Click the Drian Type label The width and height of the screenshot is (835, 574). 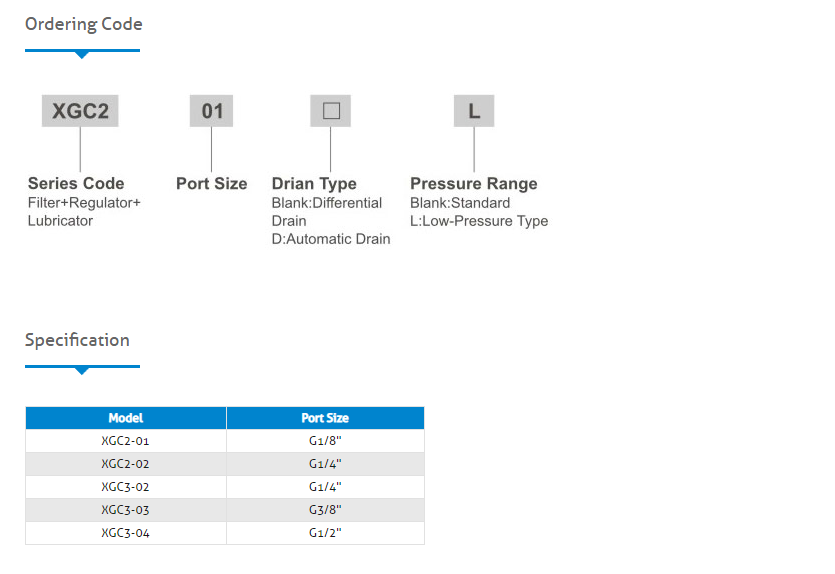(314, 184)
